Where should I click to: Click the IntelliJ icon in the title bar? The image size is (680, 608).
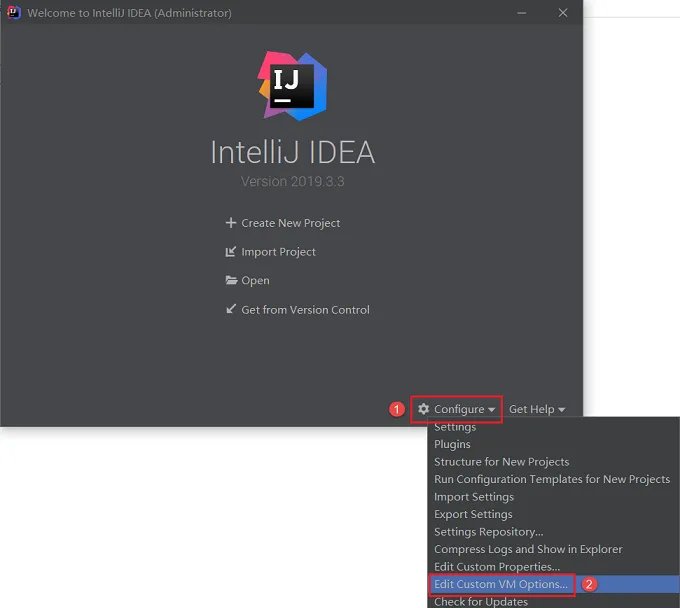13,13
